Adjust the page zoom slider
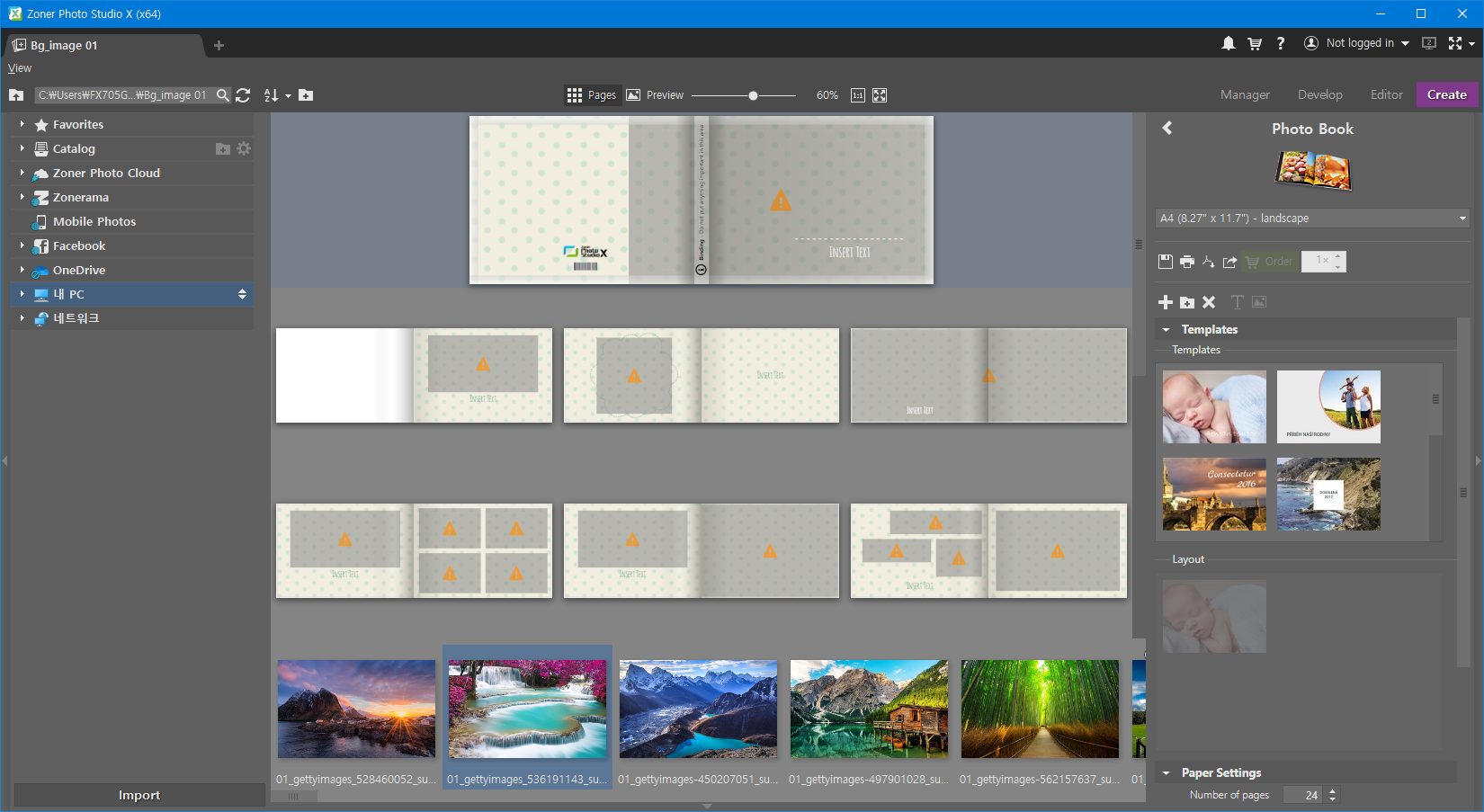The height and width of the screenshot is (812, 1484). pyautogui.click(x=753, y=95)
